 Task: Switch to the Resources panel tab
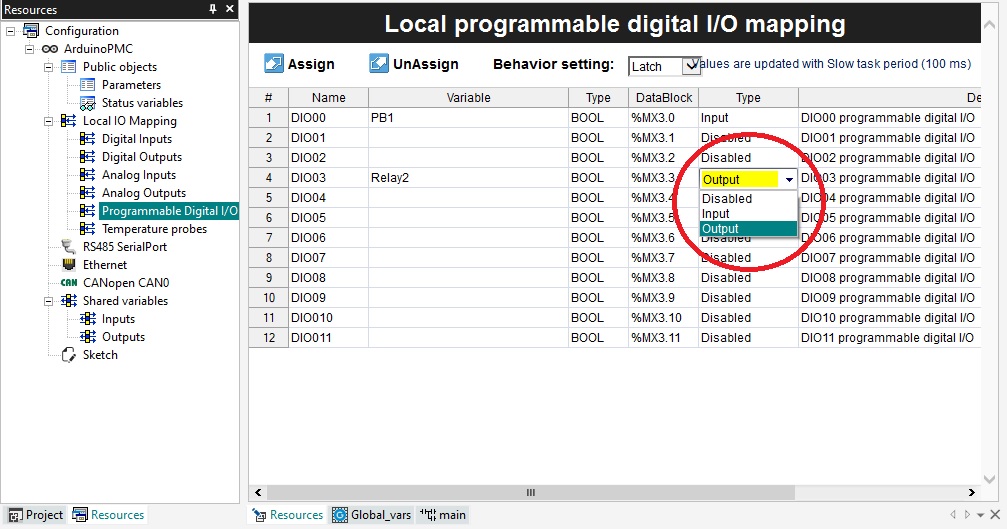pos(109,515)
